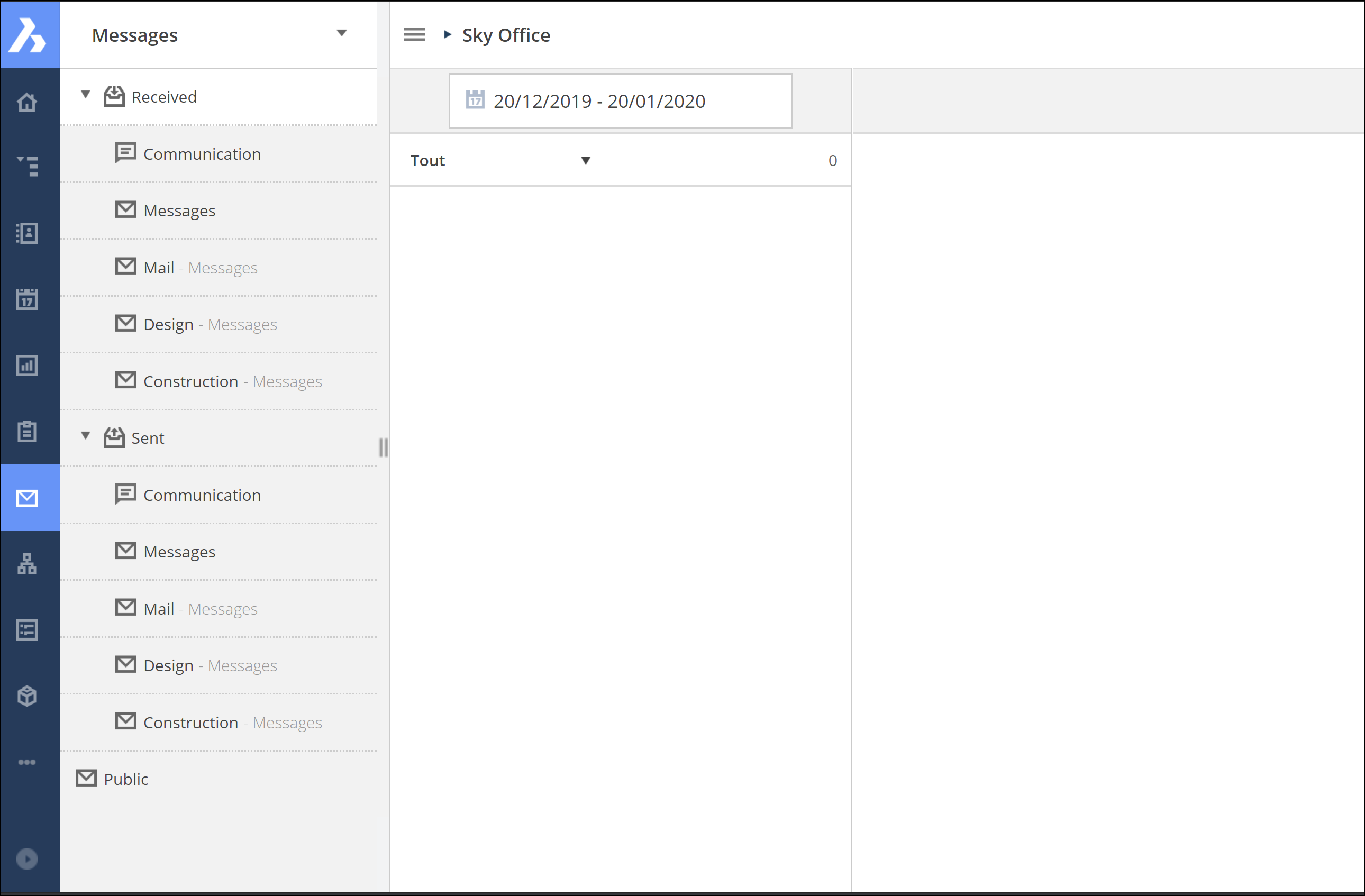This screenshot has width=1365, height=896.
Task: Select the Sent folder
Action: pos(219,438)
